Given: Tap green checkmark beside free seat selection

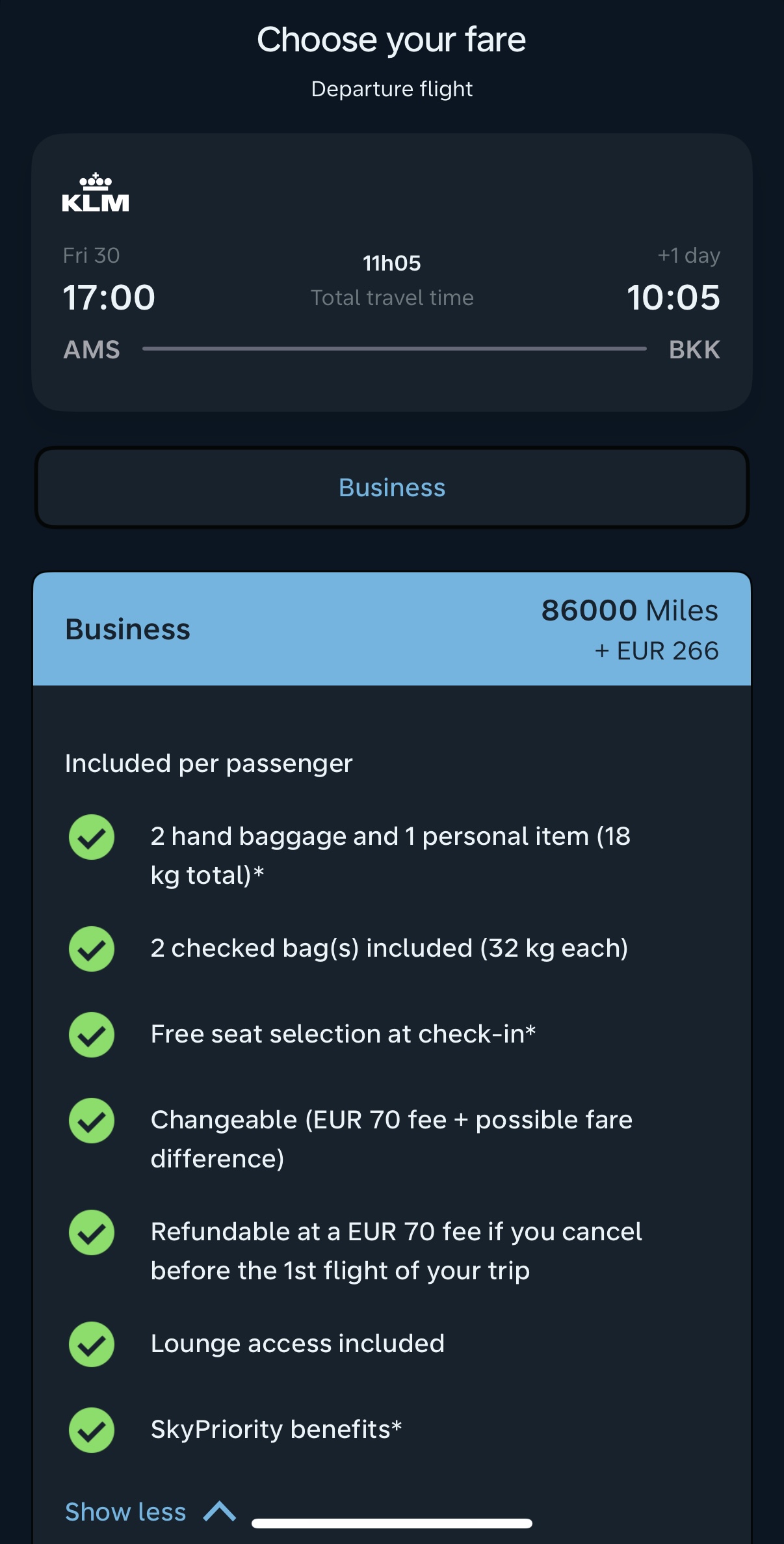Looking at the screenshot, I should click(x=92, y=1035).
